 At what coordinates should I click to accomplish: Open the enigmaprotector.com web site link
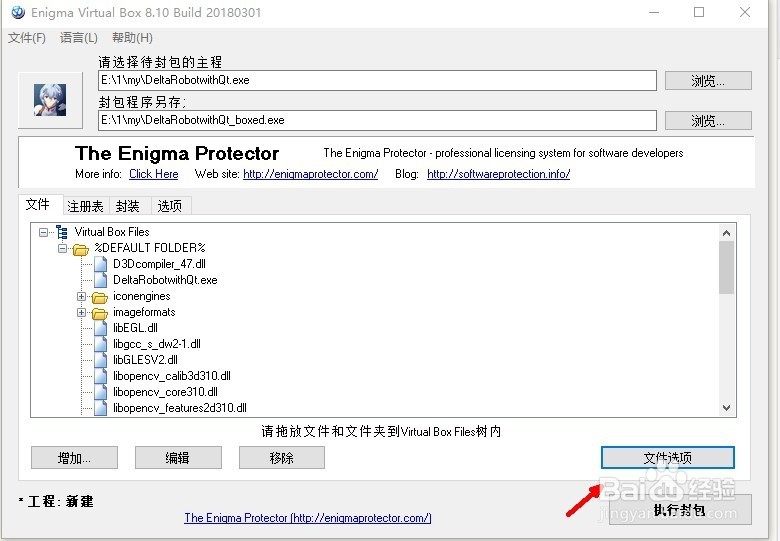(x=310, y=174)
